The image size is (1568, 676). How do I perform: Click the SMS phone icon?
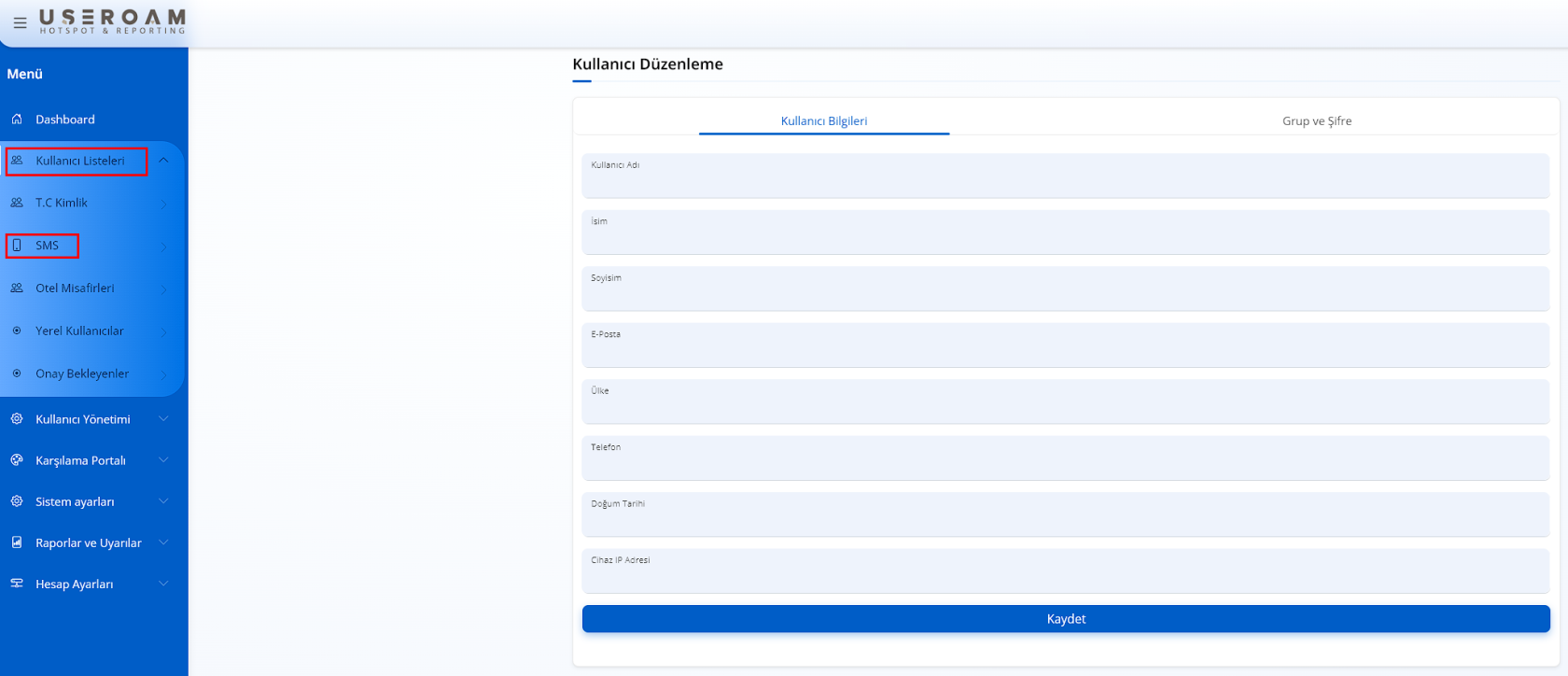click(17, 246)
